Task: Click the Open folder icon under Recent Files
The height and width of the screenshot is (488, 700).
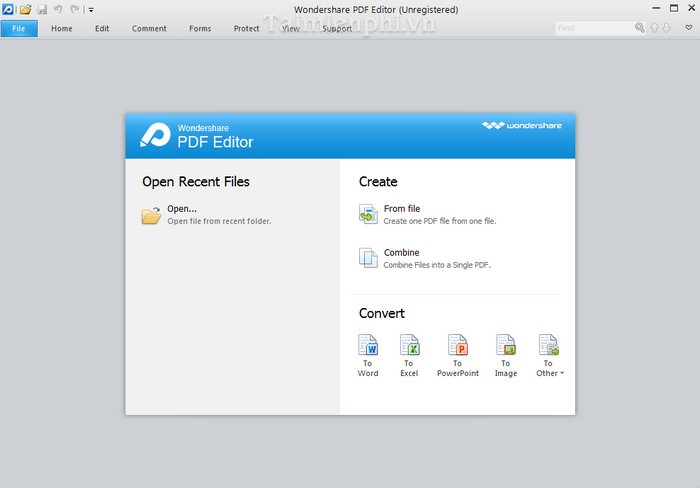Action: pyautogui.click(x=151, y=215)
